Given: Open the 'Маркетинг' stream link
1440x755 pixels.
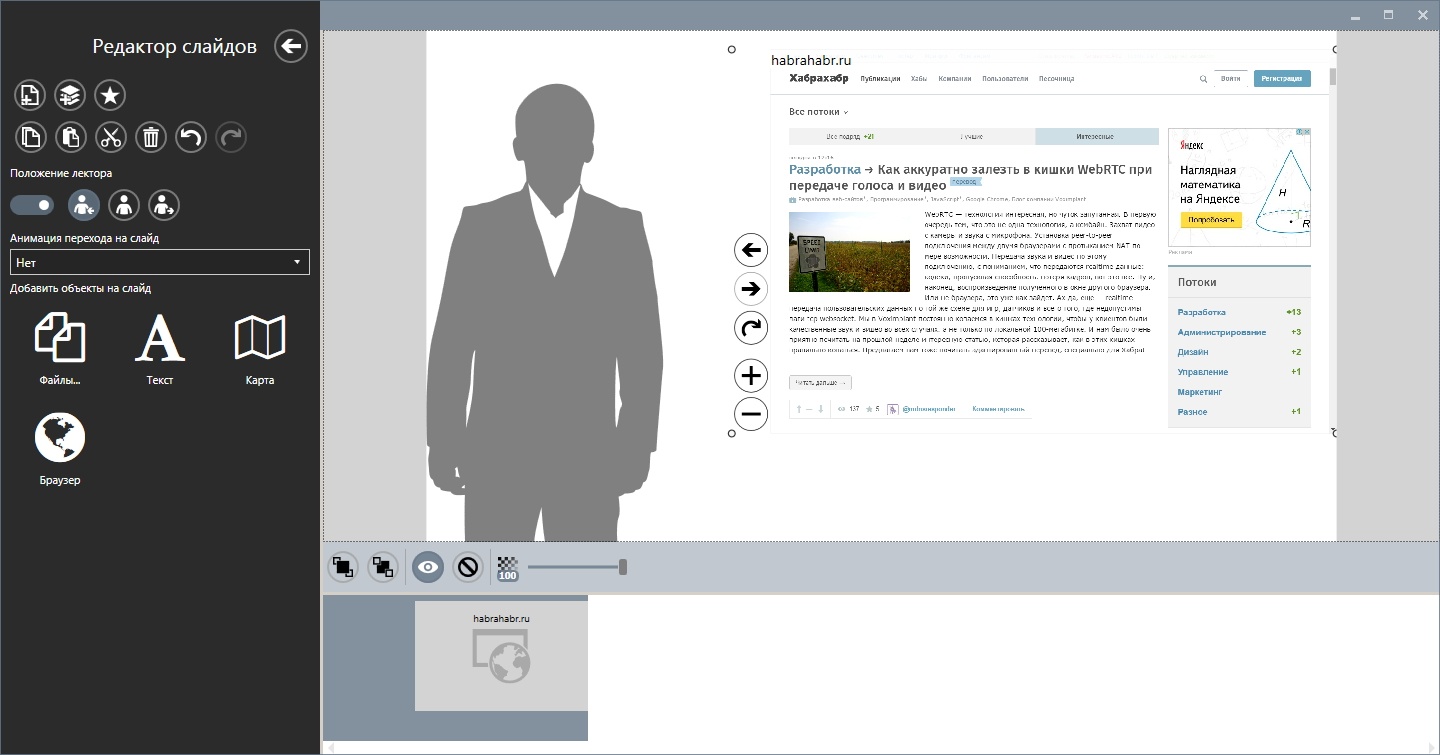Looking at the screenshot, I should 1200,392.
